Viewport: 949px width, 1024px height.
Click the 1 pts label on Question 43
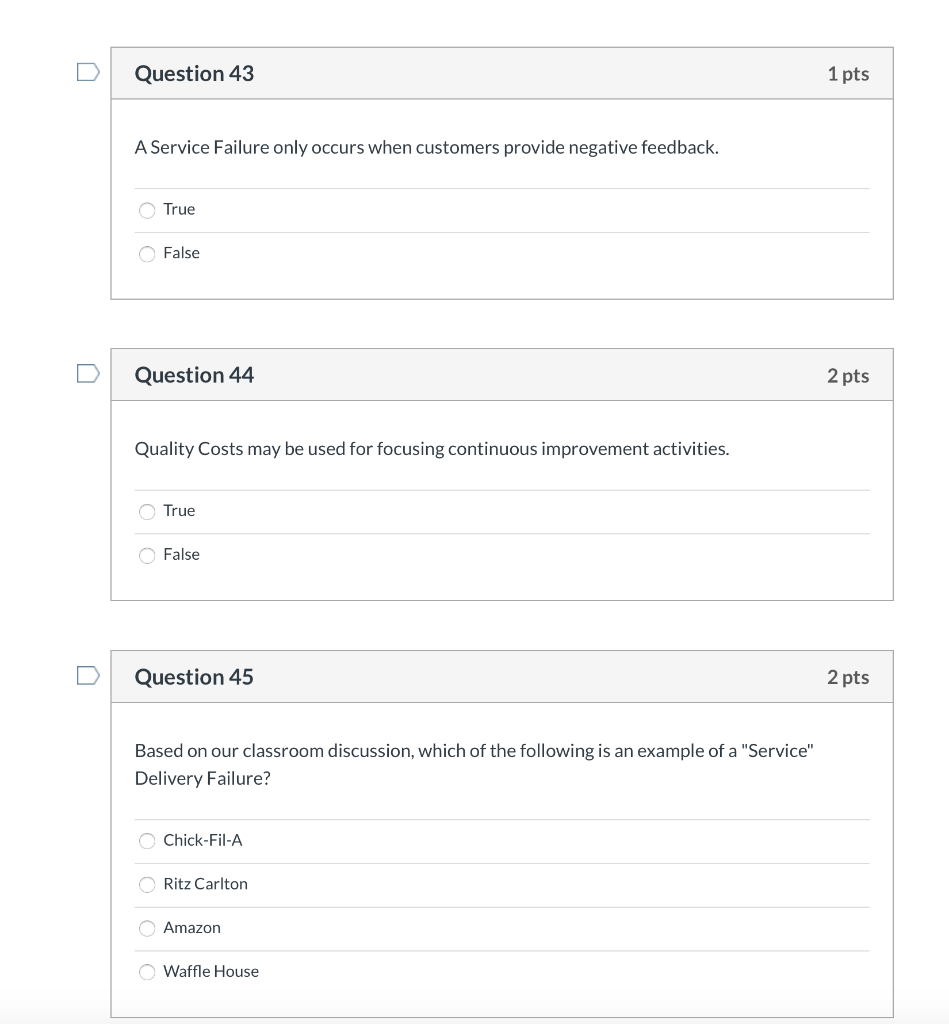click(x=849, y=73)
